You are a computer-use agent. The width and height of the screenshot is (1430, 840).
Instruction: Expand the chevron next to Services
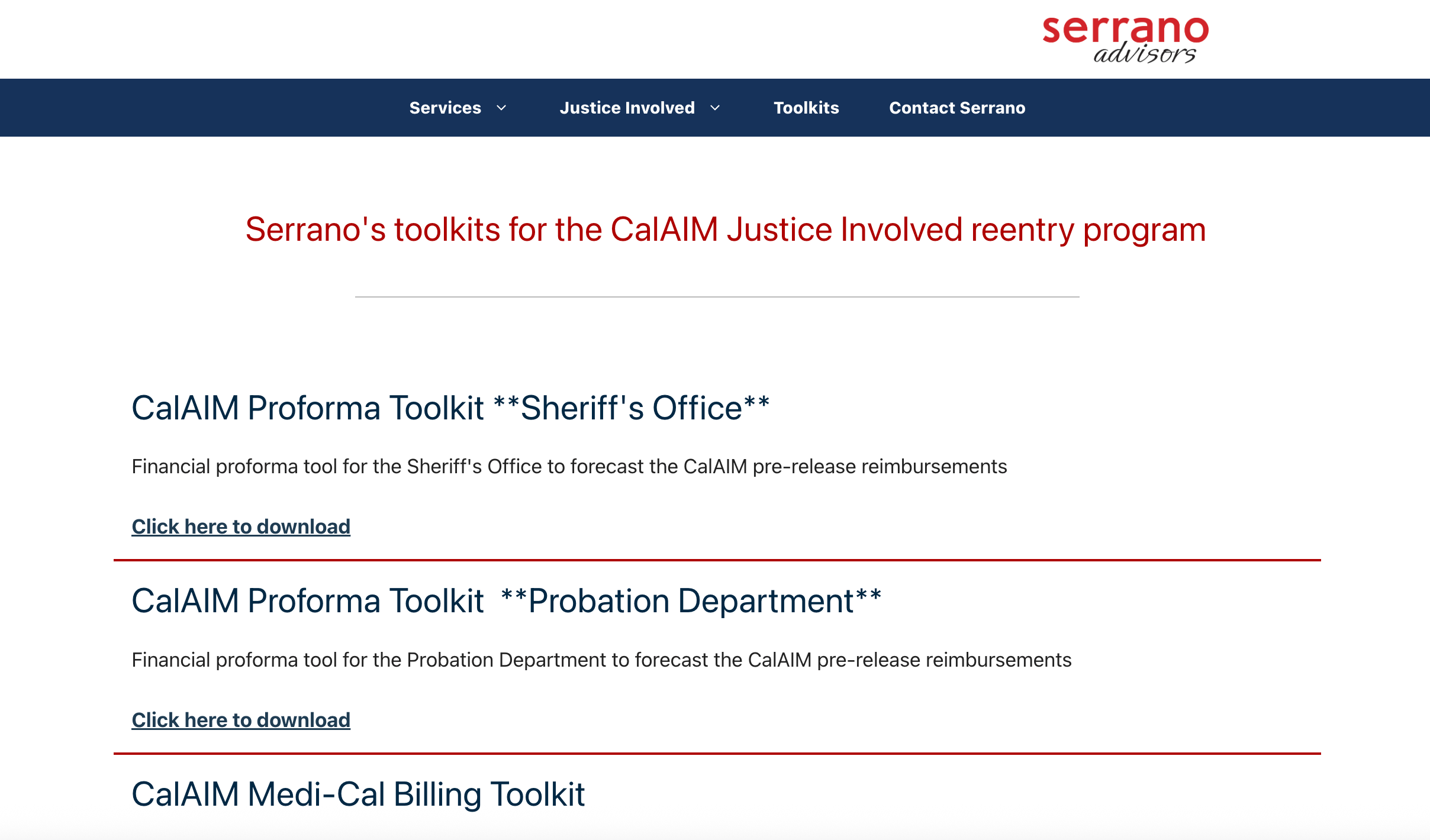point(501,108)
